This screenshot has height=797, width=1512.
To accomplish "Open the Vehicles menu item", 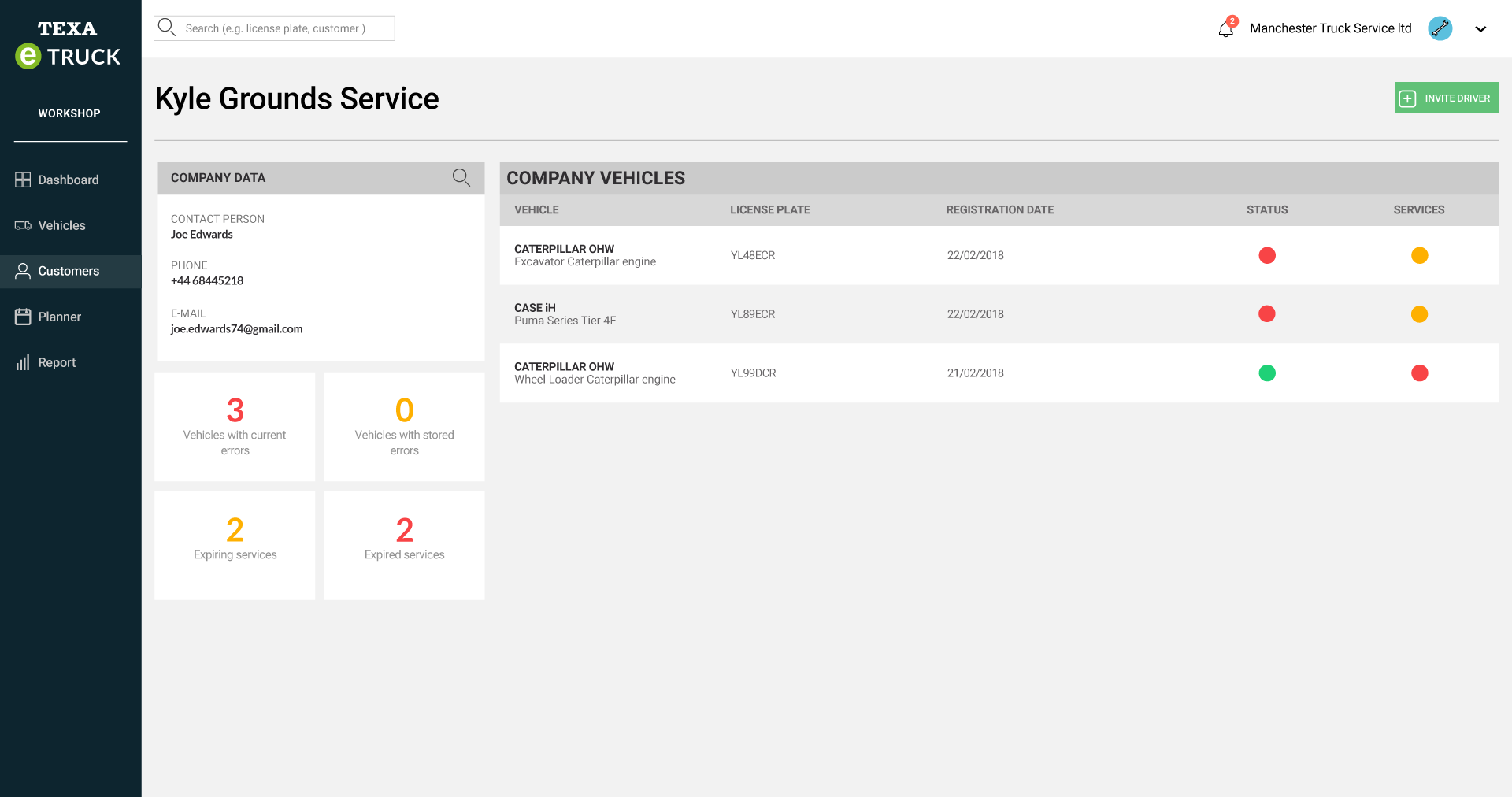I will coord(70,225).
